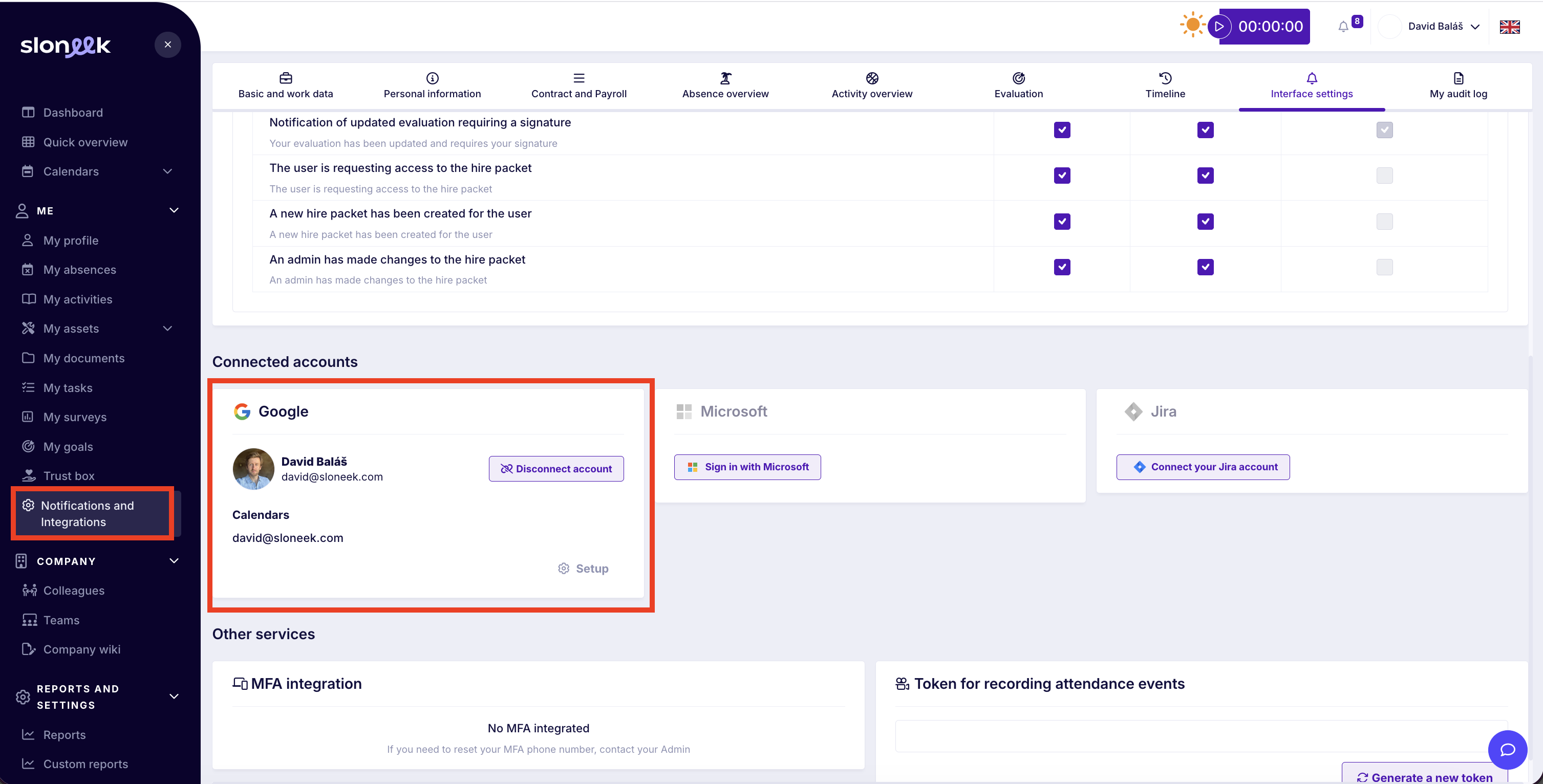Click the attendance token heading icon
1543x784 pixels.
(x=902, y=683)
